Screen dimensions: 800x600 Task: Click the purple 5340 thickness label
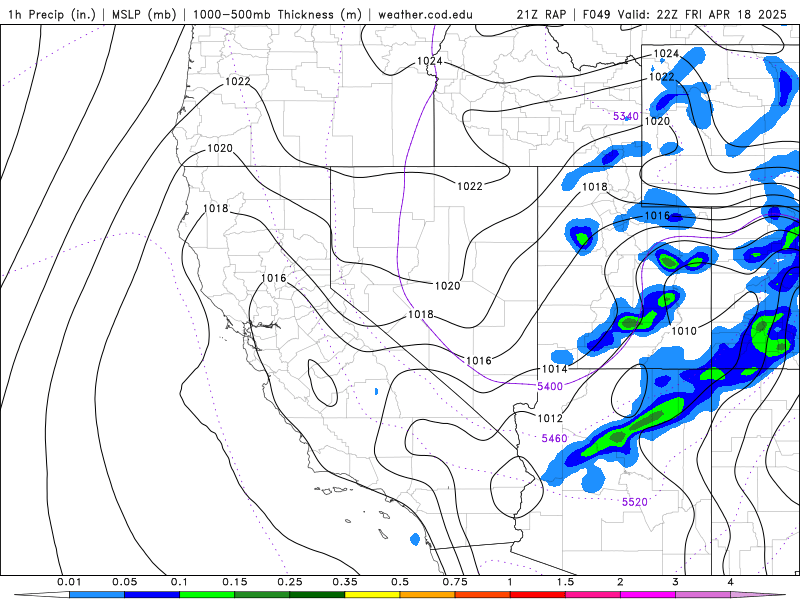626,116
